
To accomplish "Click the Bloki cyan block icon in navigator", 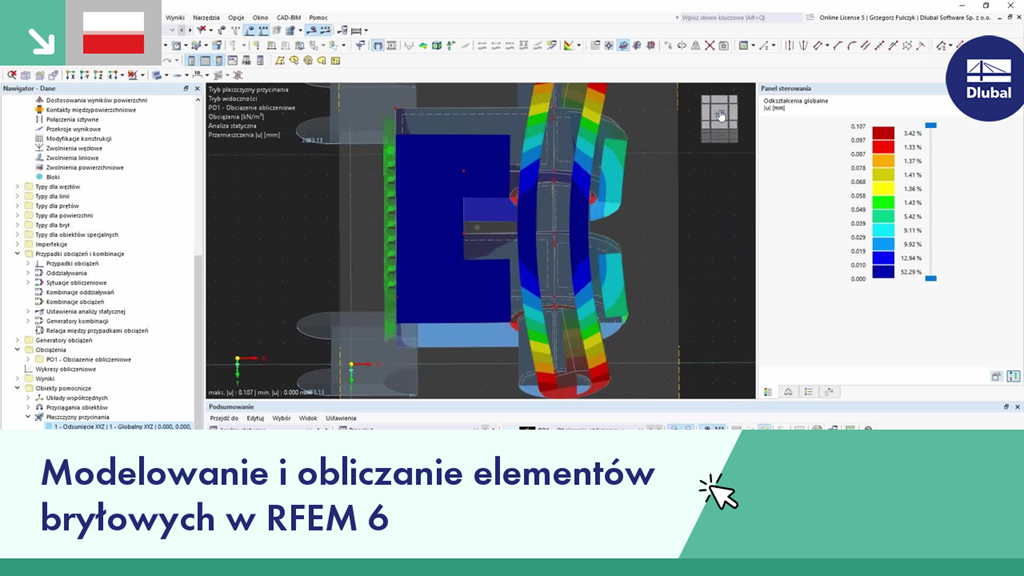I will [39, 177].
